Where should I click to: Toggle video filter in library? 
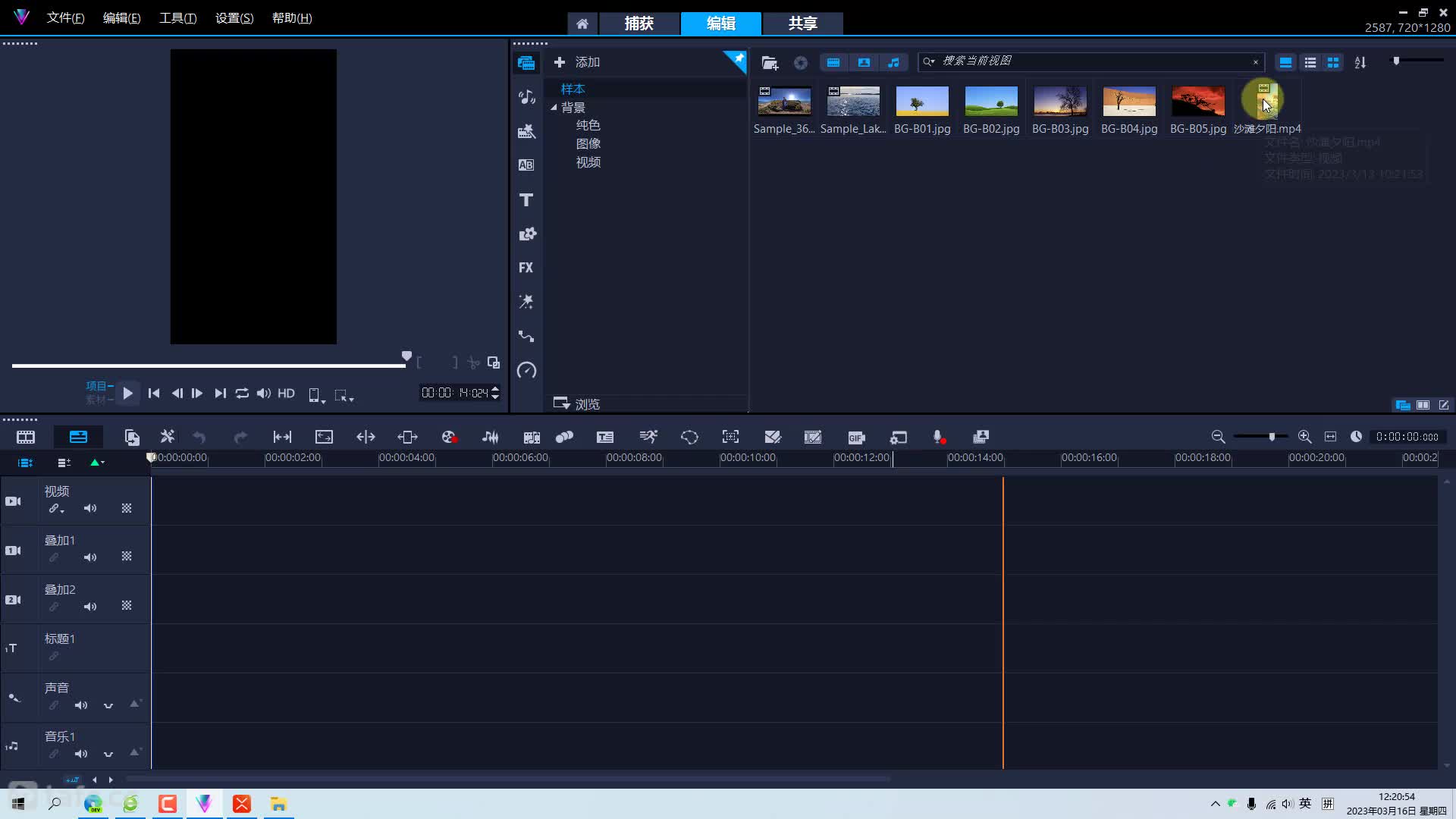click(833, 63)
